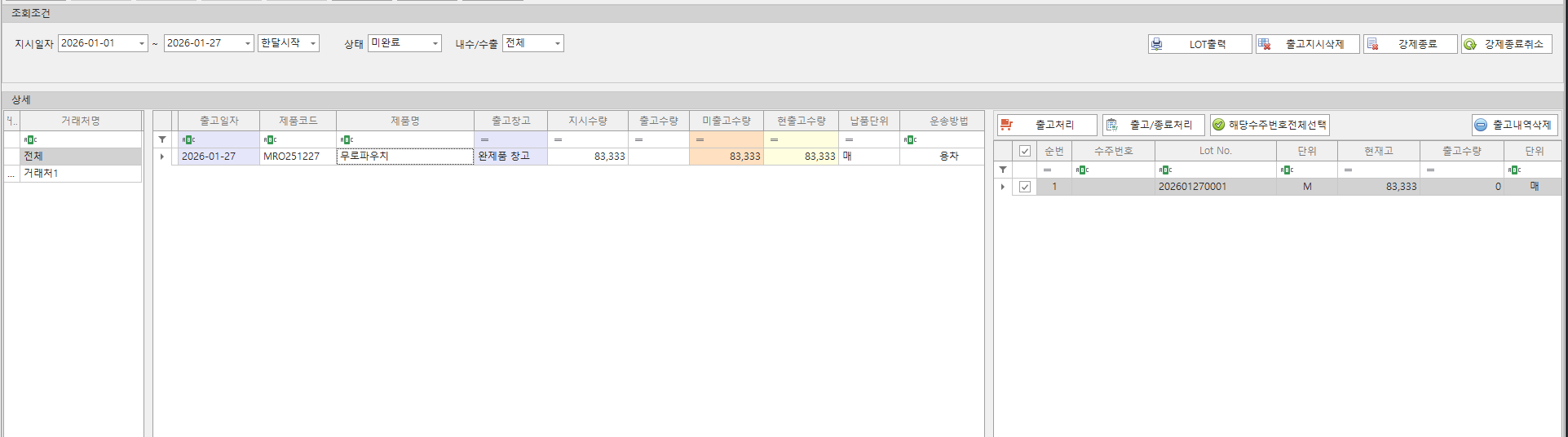Image resolution: width=1568 pixels, height=437 pixels.
Task: Click the 출고지시삭제 button
Action: tap(1308, 44)
